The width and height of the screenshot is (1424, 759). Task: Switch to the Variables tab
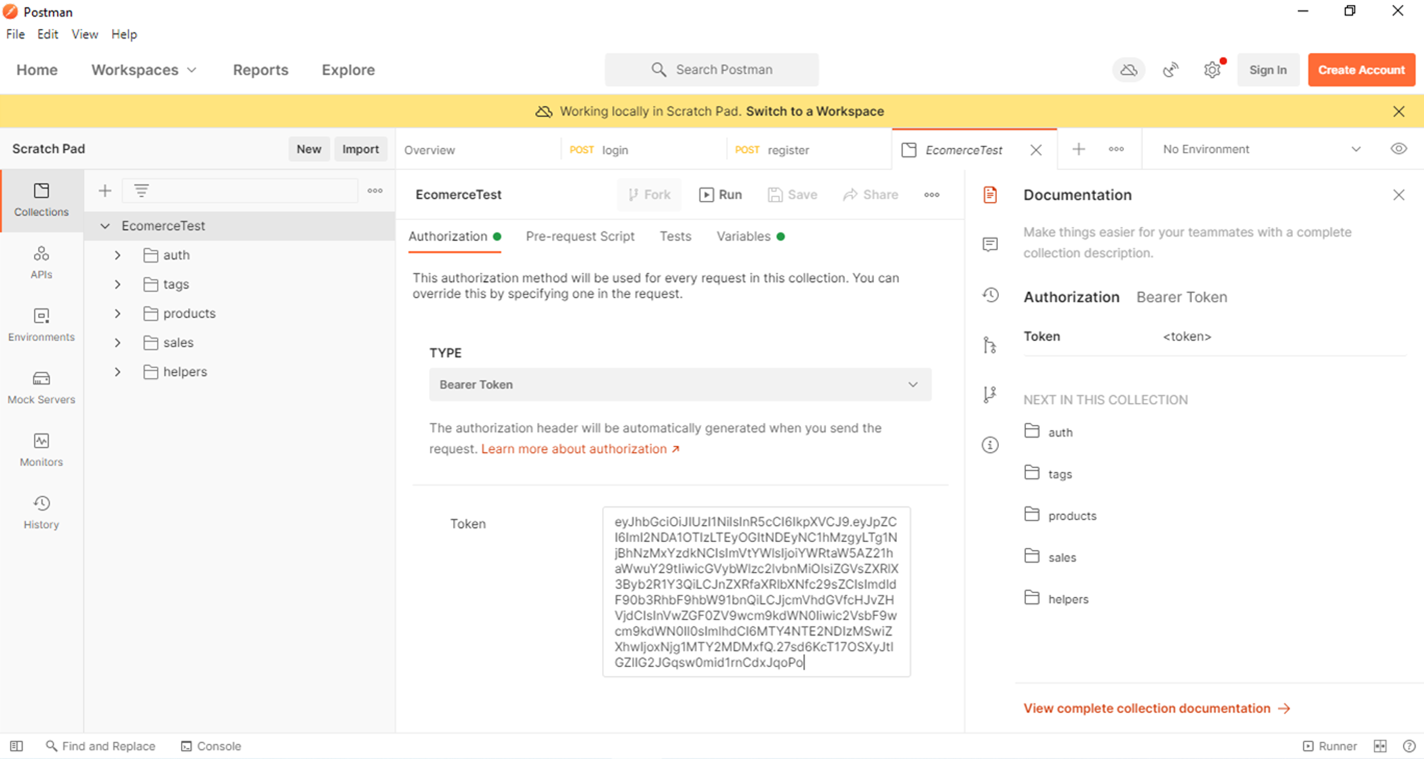click(750, 236)
